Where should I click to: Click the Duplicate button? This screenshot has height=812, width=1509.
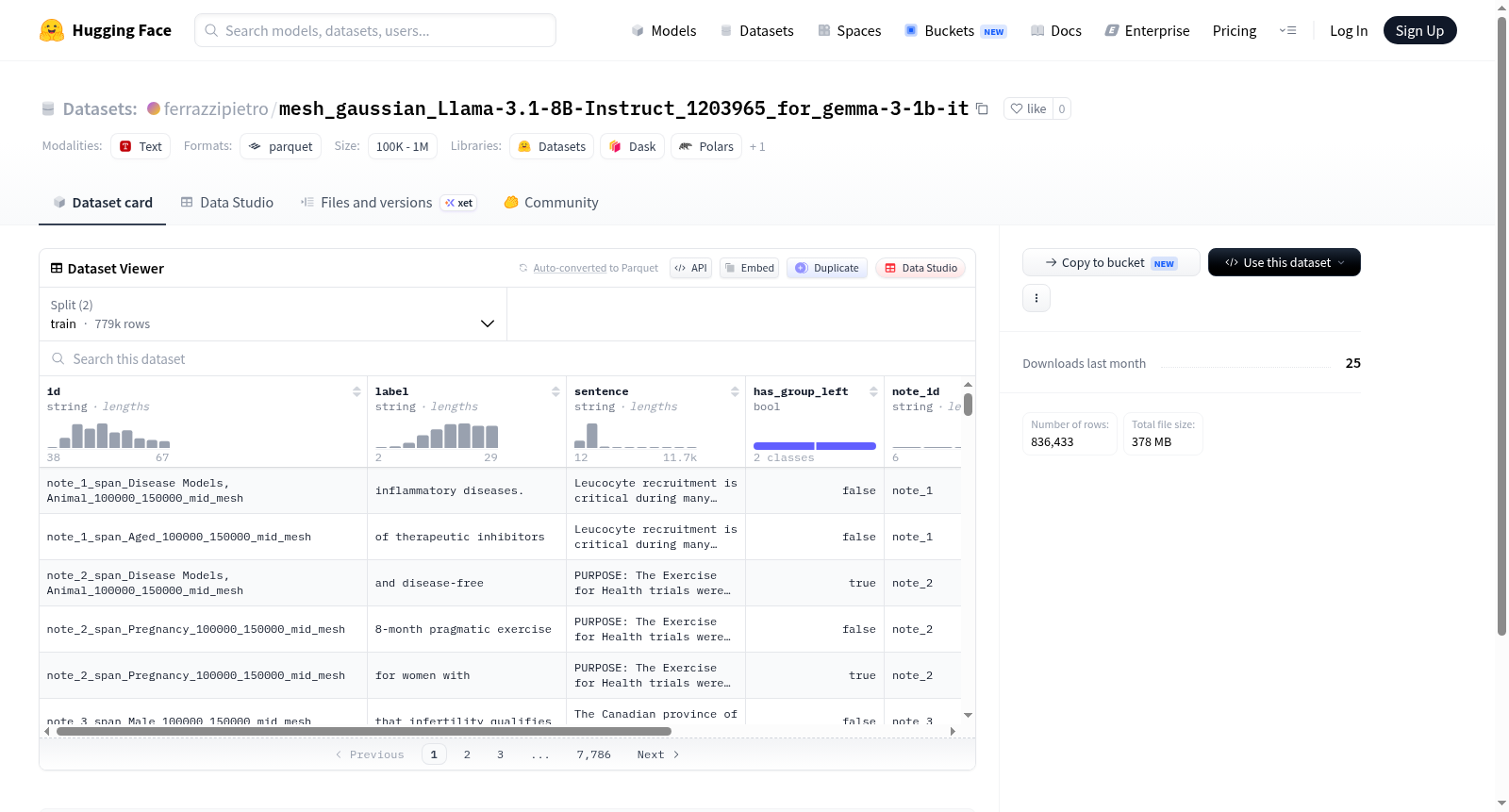[x=827, y=268]
